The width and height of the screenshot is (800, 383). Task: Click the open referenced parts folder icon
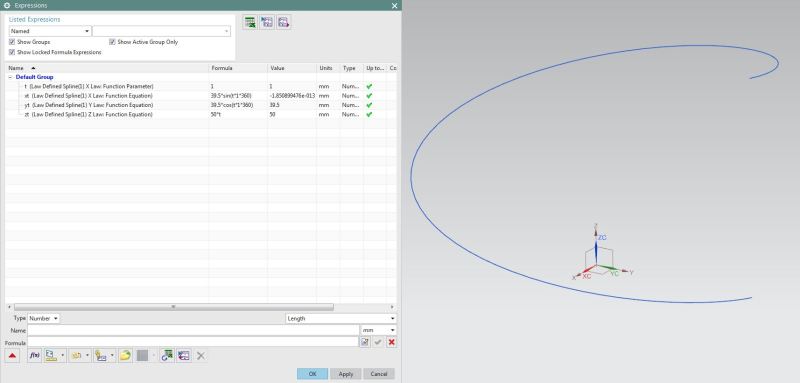125,356
